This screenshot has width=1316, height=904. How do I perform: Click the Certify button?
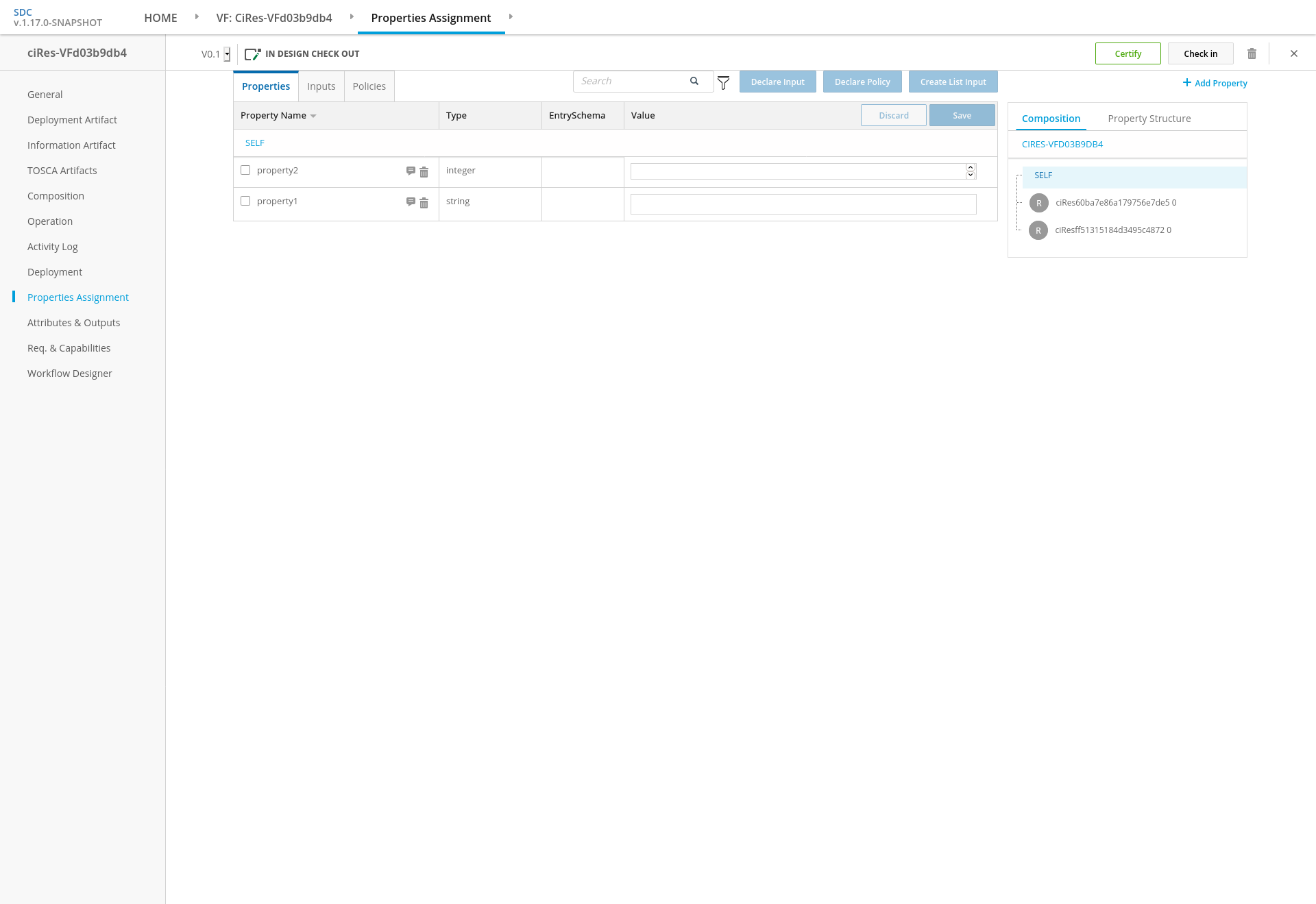pos(1128,53)
